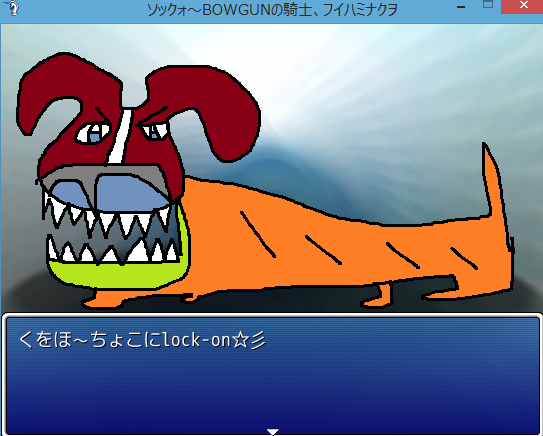Advance dialogue via the white continue arrow
This screenshot has height=436, width=543.
273,431
